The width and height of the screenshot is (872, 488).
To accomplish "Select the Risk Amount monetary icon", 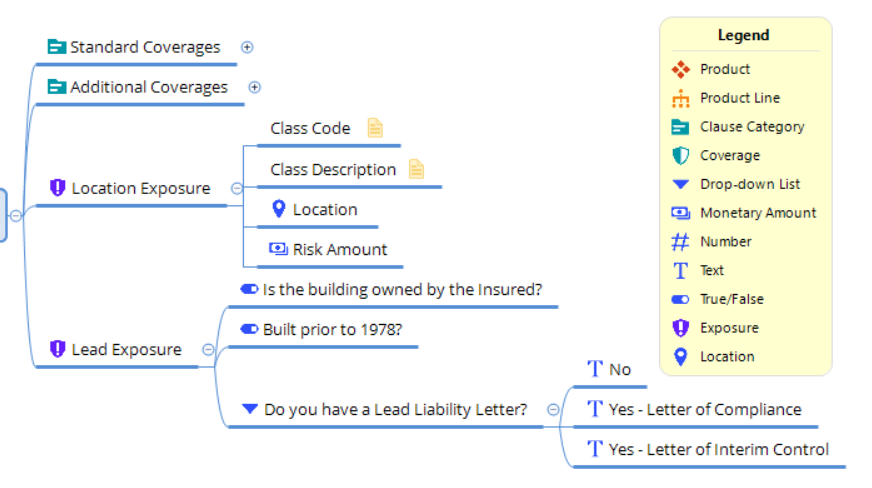I will tap(278, 249).
